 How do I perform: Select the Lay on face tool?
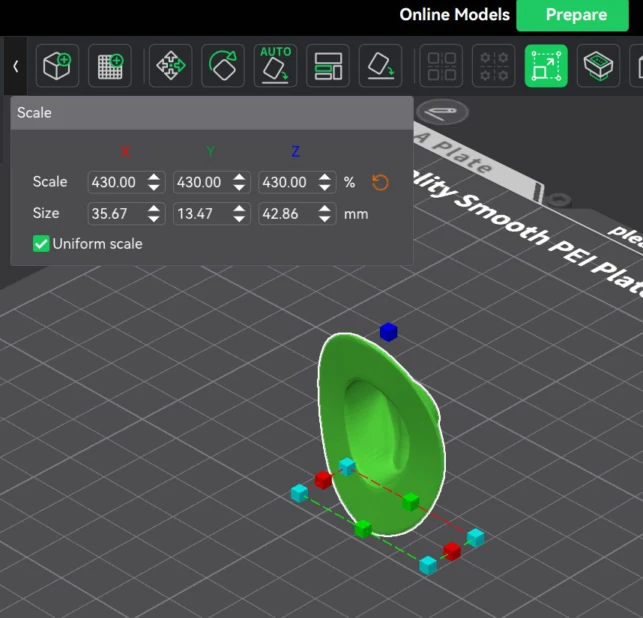pos(381,66)
